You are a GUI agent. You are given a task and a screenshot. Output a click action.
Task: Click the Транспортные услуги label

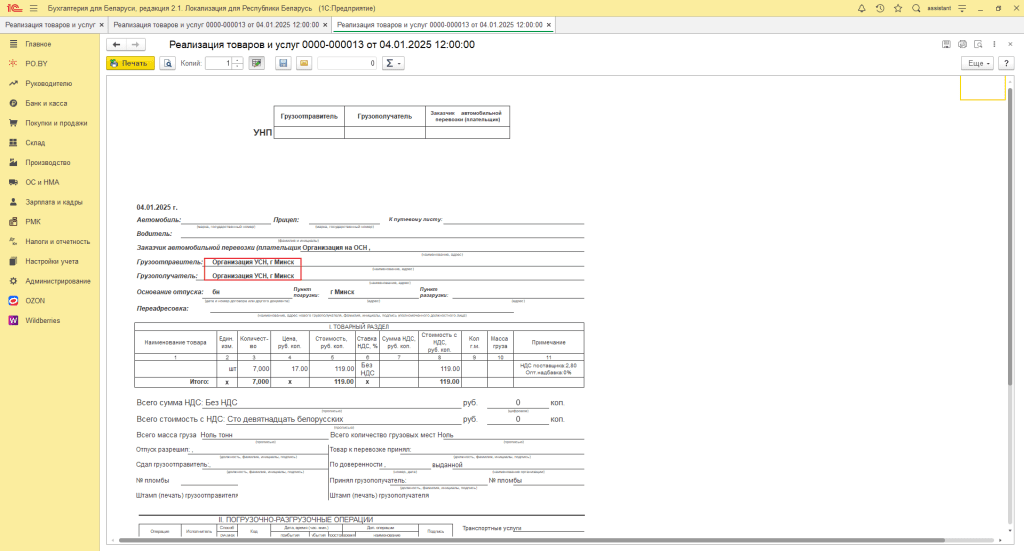tap(492, 527)
